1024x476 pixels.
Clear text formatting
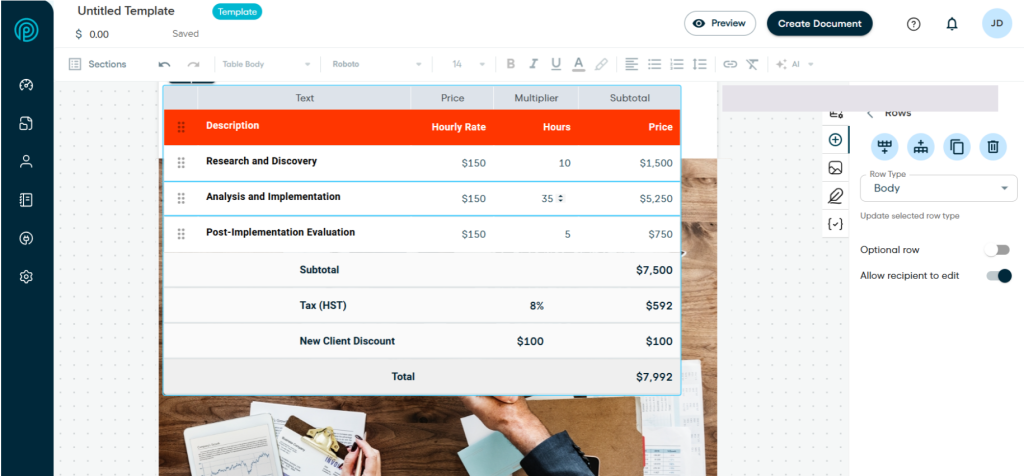[x=752, y=64]
